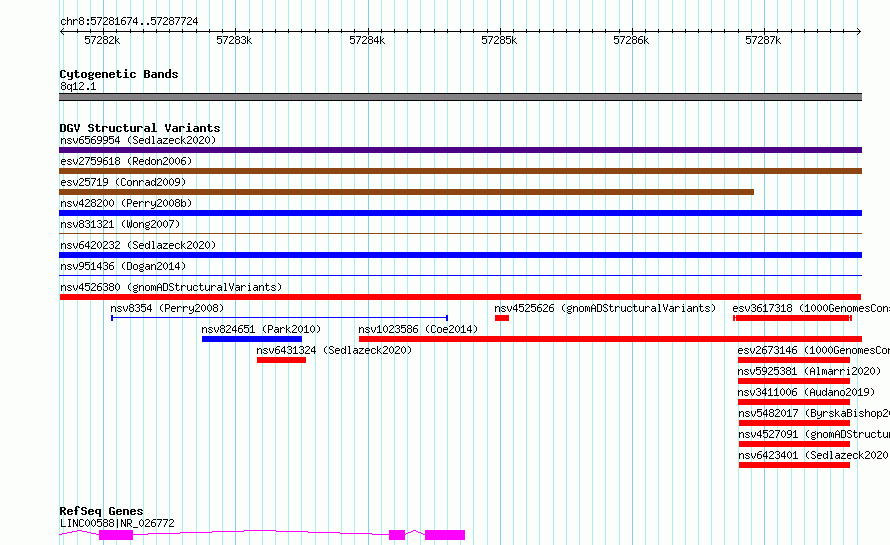Click the nsv1023586 (Coe2014) red bar

coord(610,339)
